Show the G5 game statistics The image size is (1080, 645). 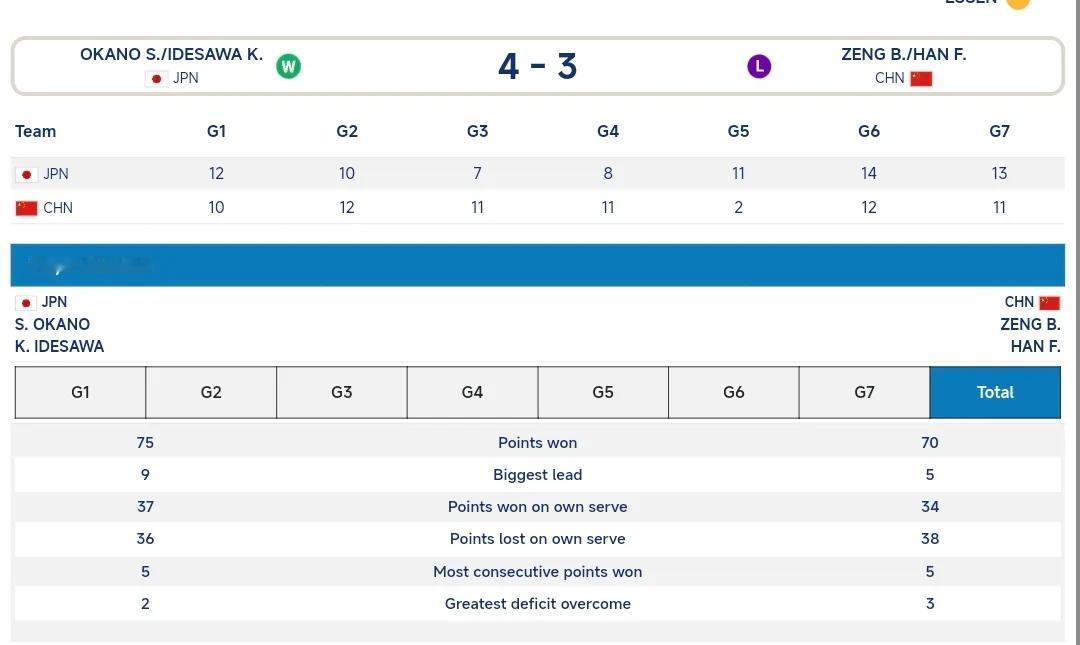pos(603,392)
